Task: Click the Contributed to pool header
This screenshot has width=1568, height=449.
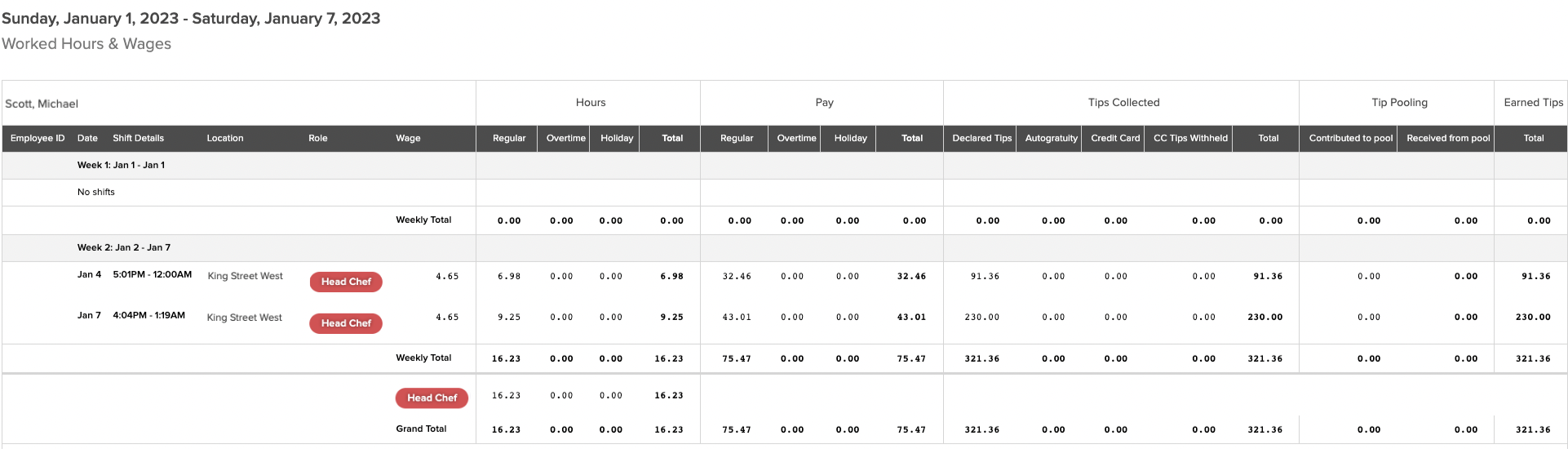Action: pyautogui.click(x=1350, y=139)
